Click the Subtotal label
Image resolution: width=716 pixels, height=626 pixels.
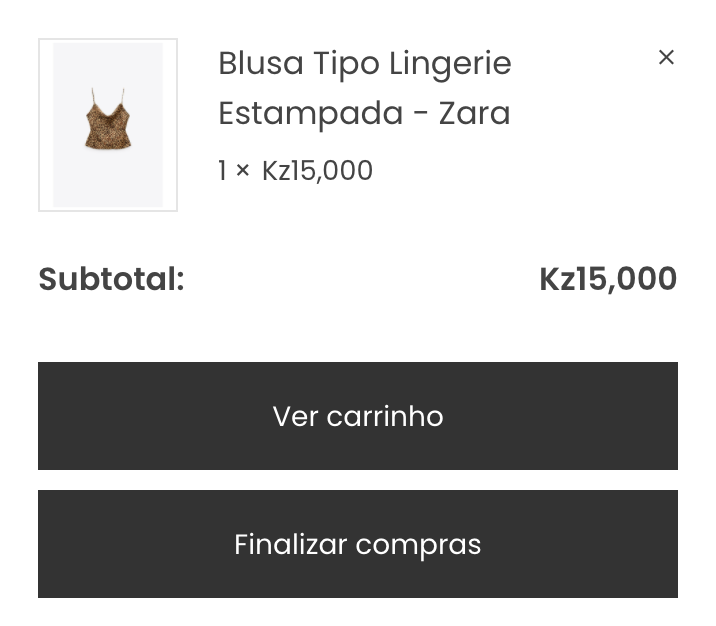coord(111,279)
